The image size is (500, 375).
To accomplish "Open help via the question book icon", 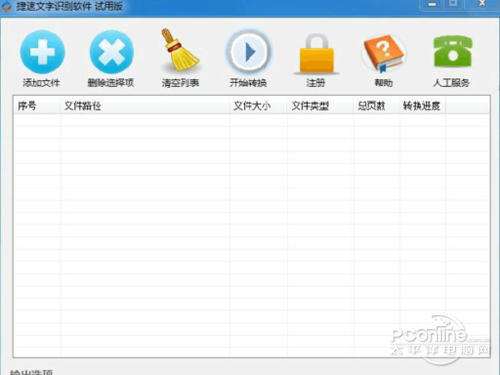I will click(x=383, y=53).
